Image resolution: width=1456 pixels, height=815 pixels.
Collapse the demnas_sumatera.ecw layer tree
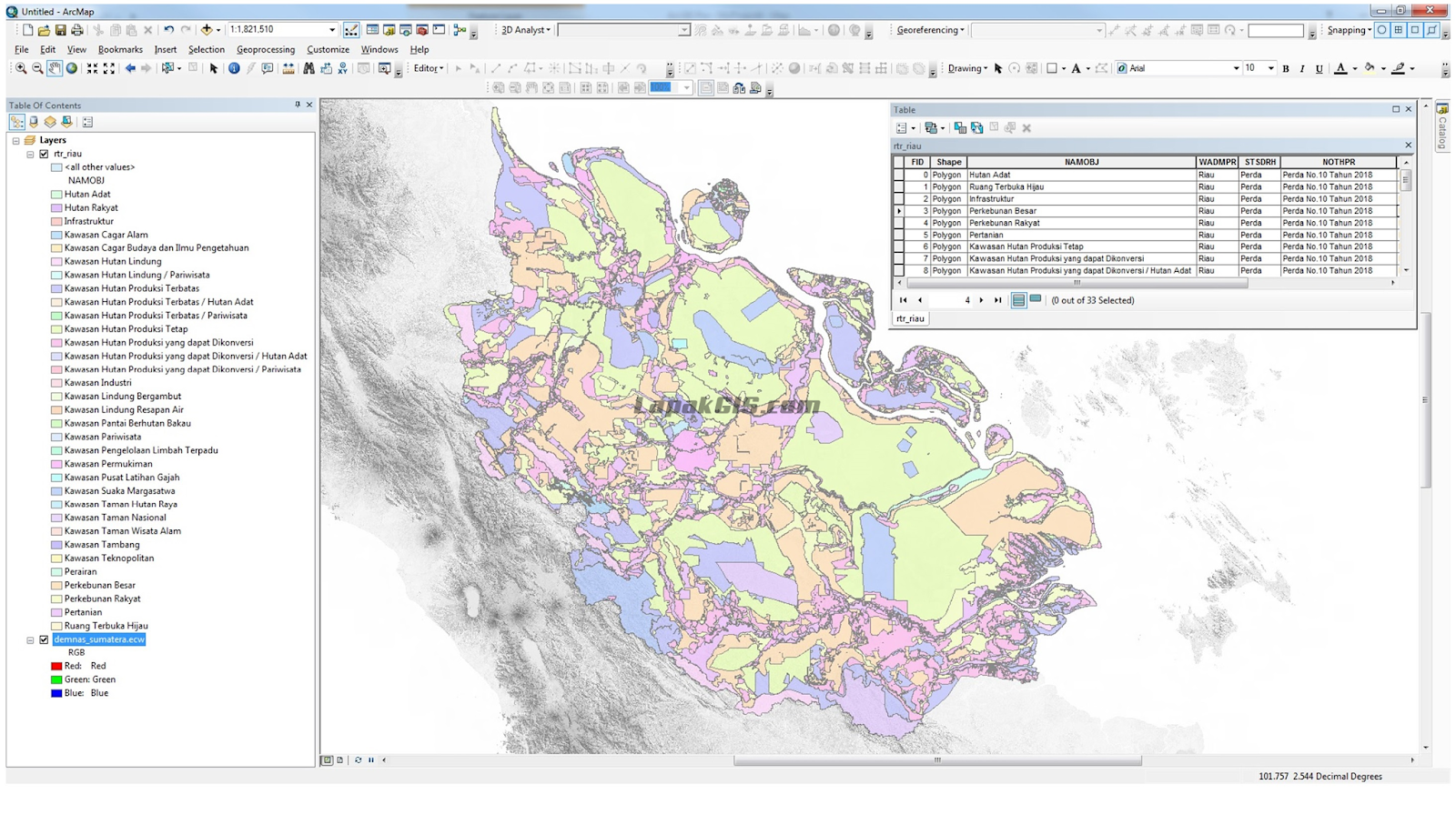tap(30, 639)
